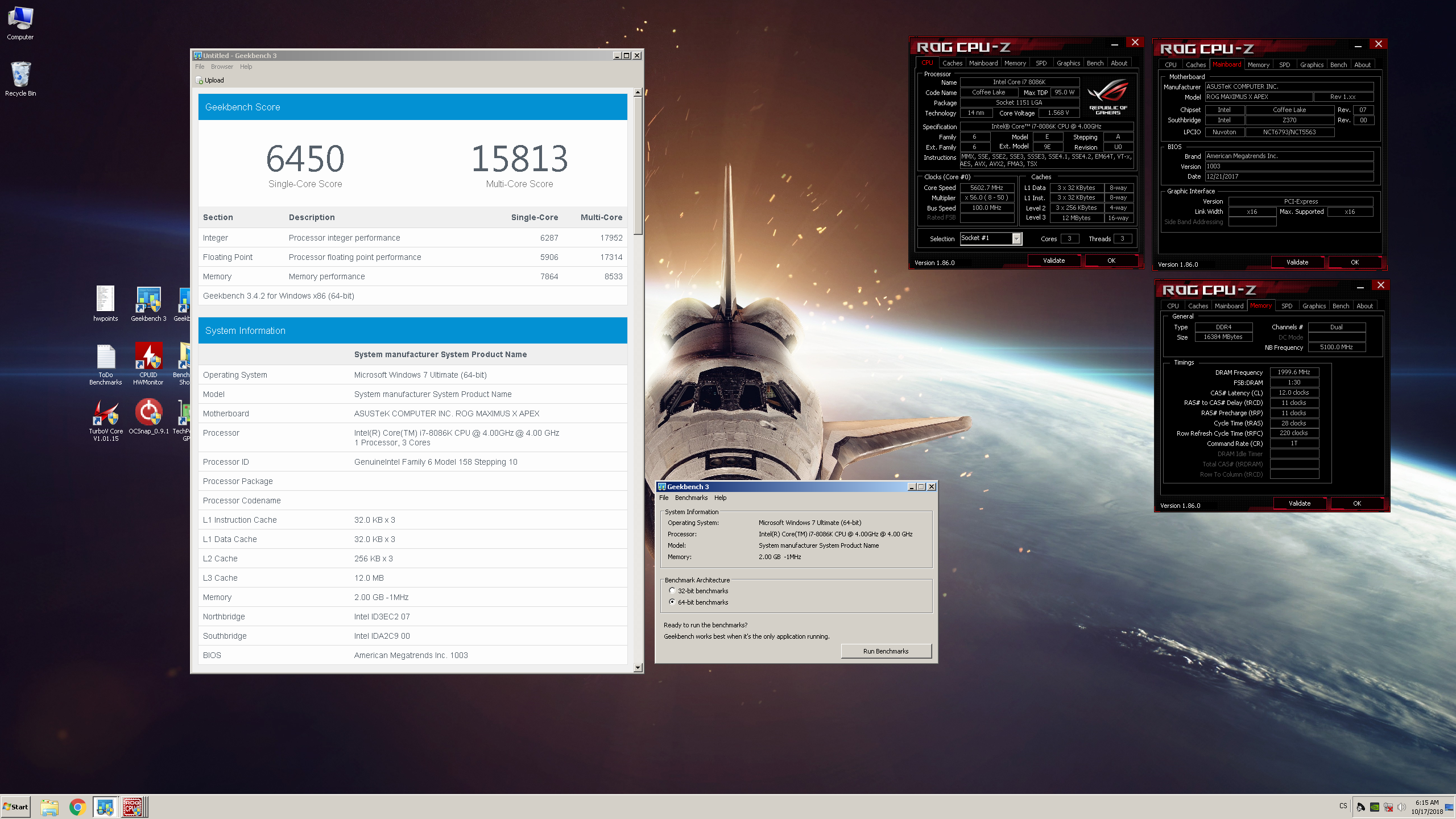This screenshot has height=819, width=1456.
Task: Open the Browser menu in Geekbench results
Action: pyautogui.click(x=222, y=67)
